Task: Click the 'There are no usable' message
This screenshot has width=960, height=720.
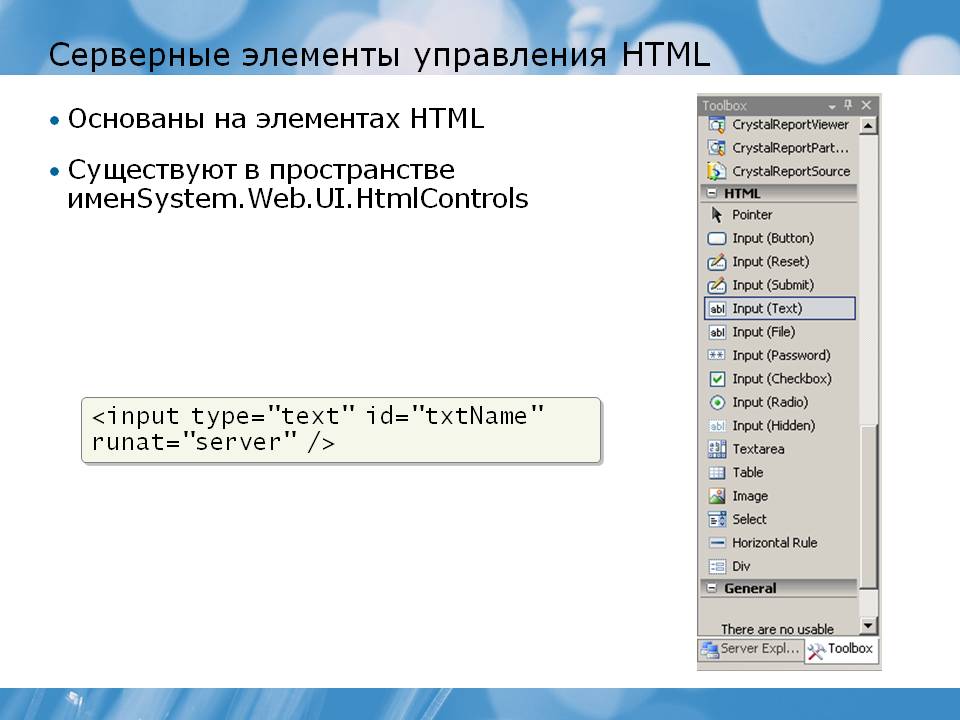Action: click(778, 629)
